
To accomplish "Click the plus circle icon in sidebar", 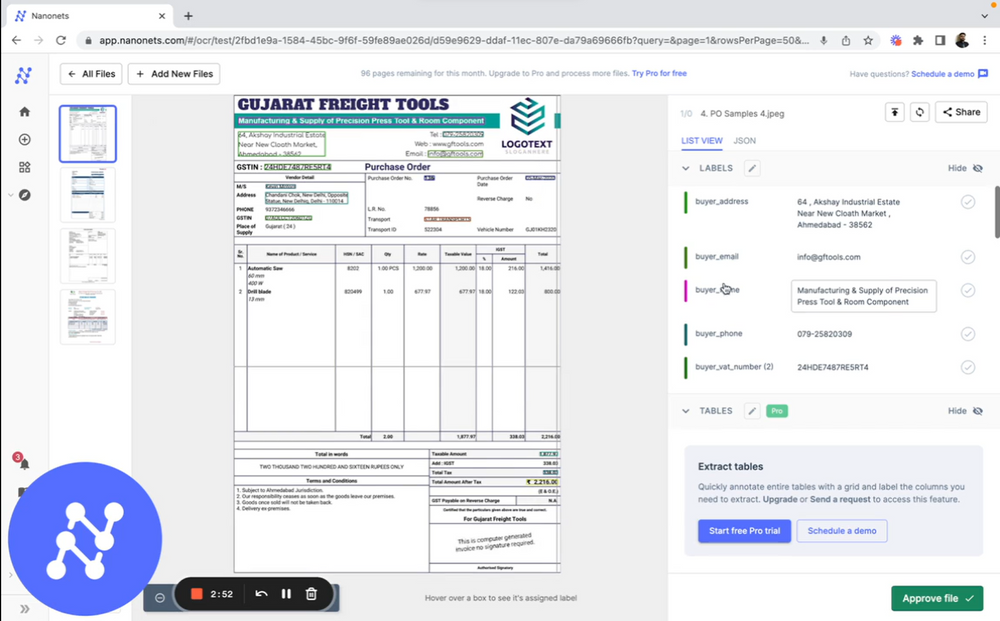I will [24, 140].
